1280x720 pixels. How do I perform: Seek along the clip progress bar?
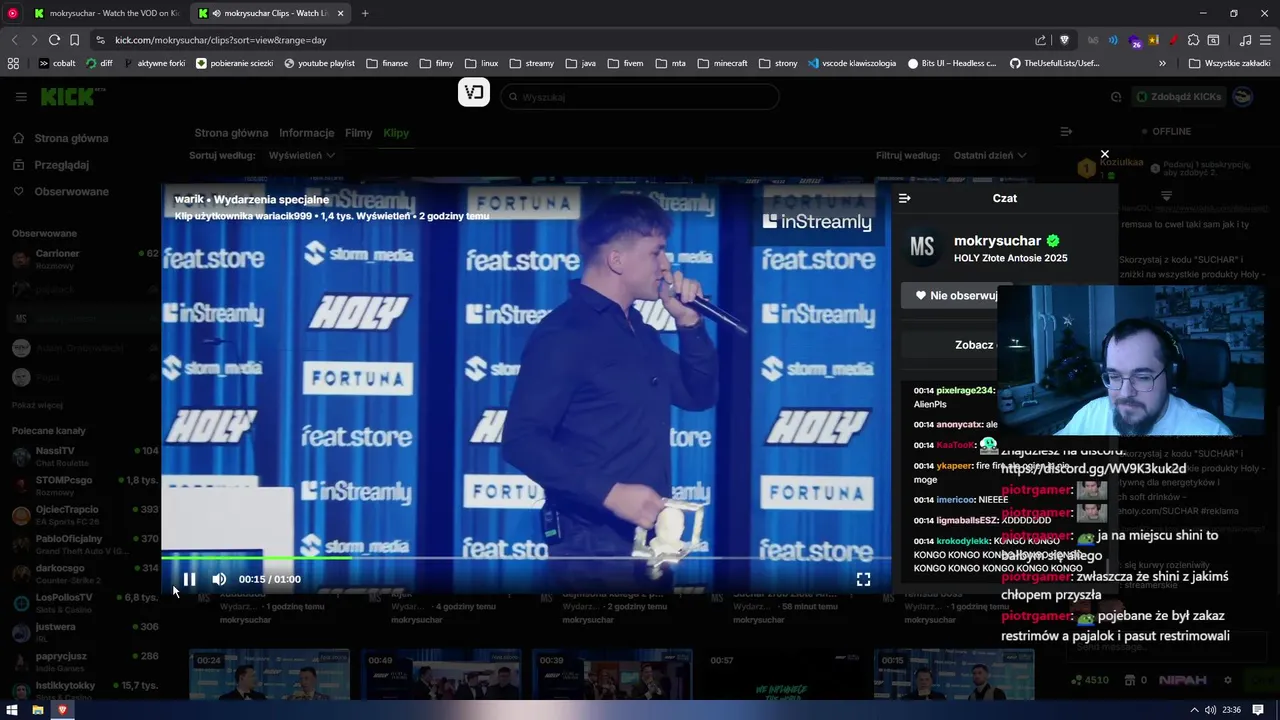[525, 558]
